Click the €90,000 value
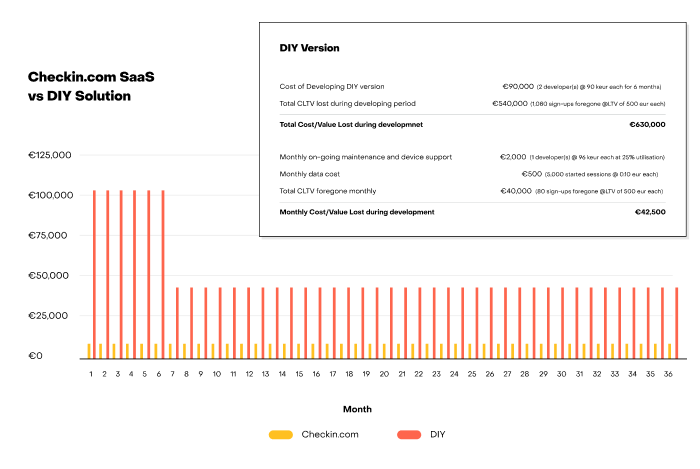The height and width of the screenshot is (469, 700). point(518,87)
